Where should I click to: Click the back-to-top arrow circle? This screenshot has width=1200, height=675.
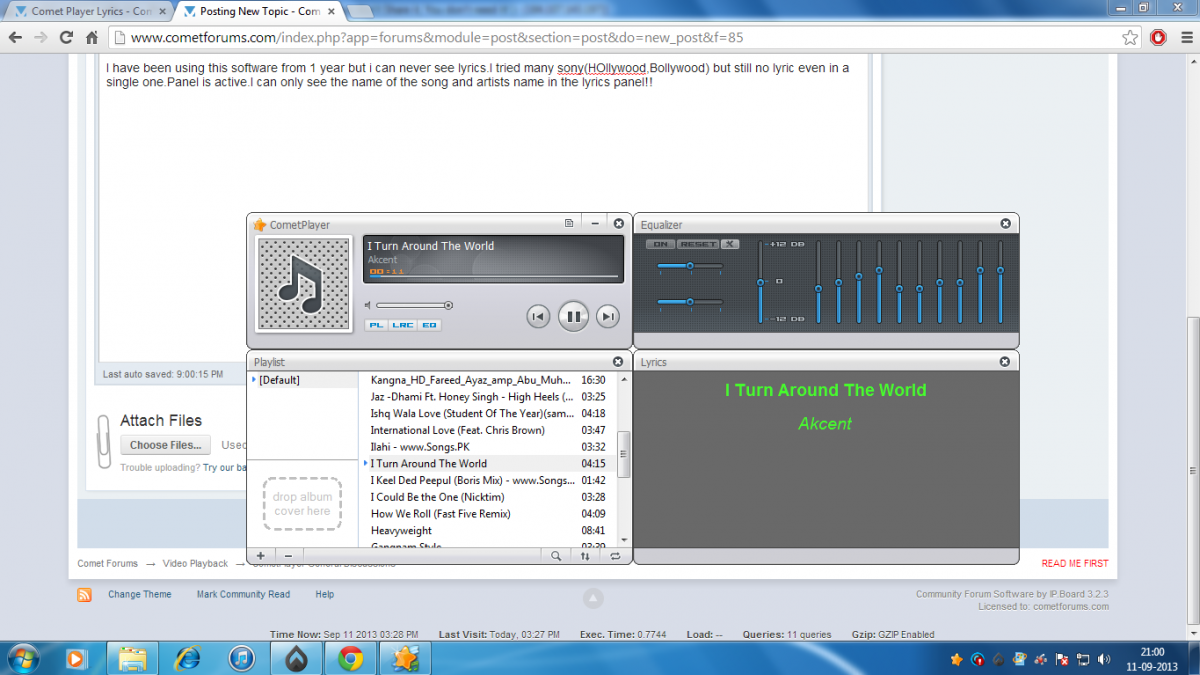593,598
